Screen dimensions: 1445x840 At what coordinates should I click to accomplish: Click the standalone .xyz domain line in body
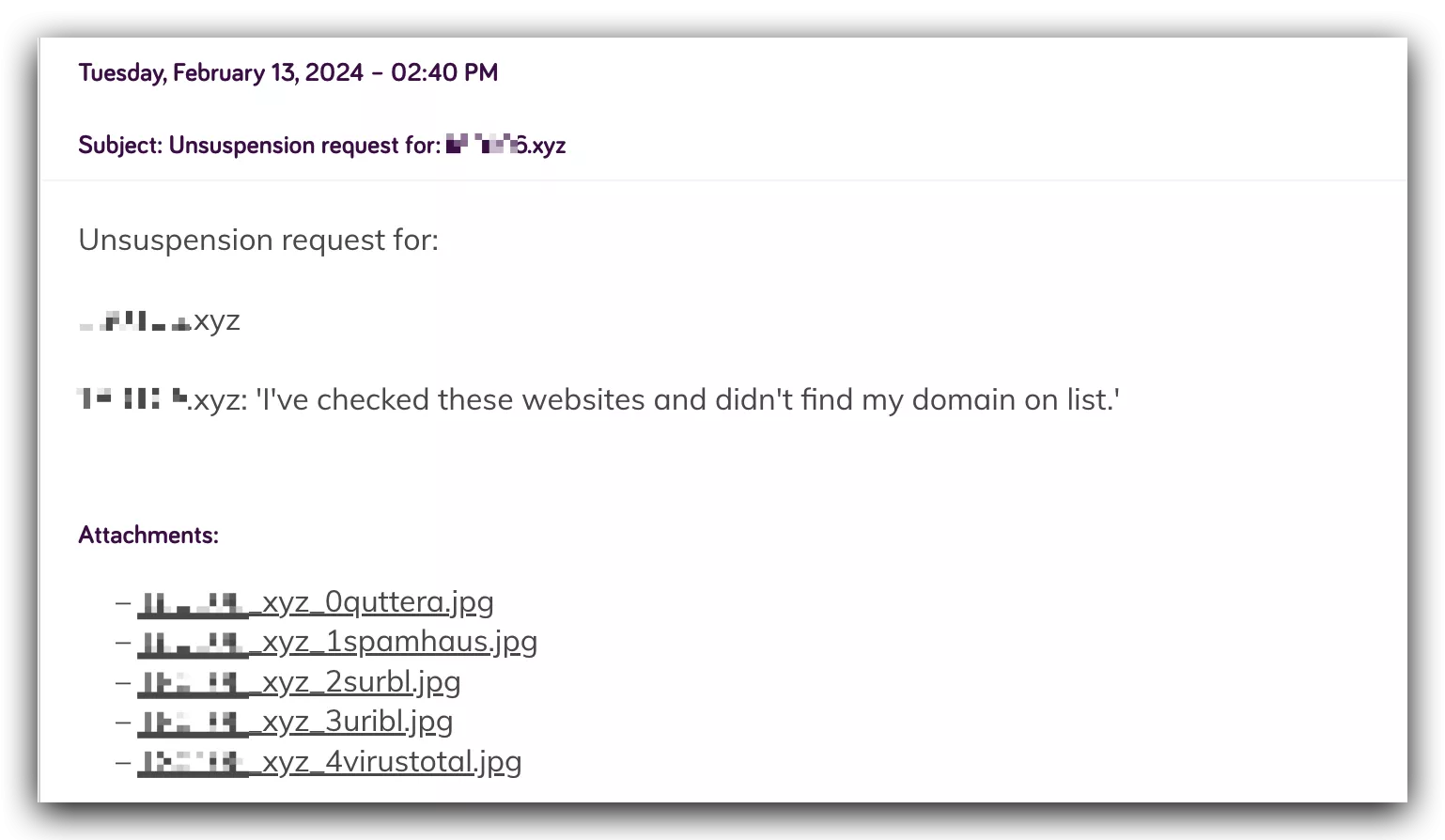[160, 321]
